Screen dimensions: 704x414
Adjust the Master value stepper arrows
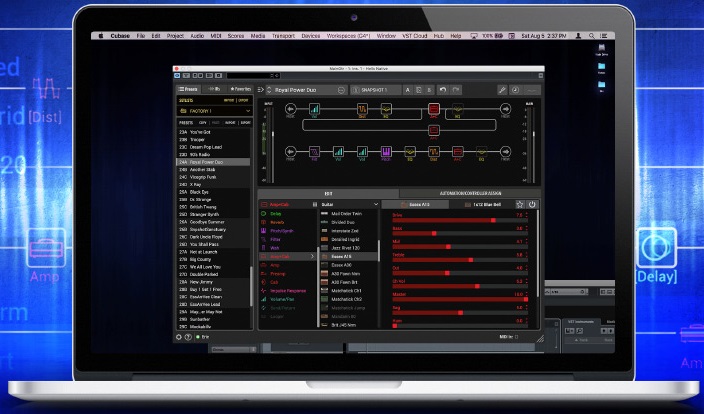point(527,295)
